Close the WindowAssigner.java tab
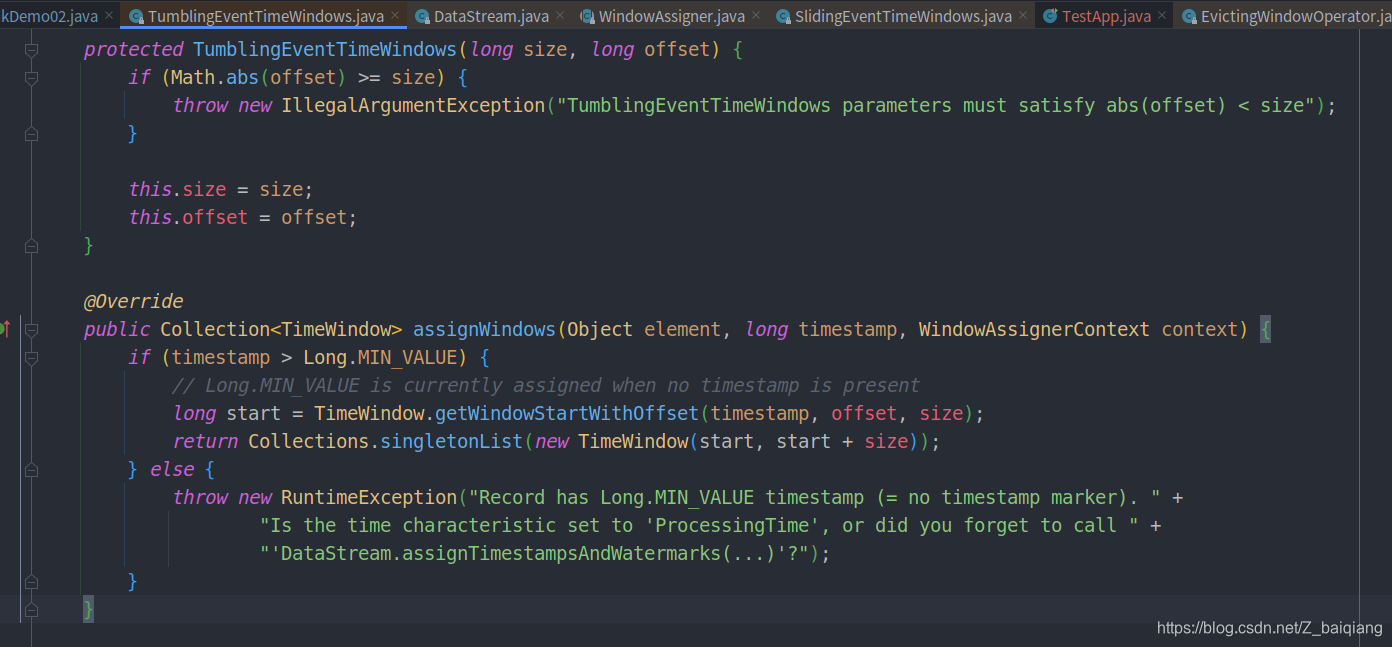 click(755, 16)
